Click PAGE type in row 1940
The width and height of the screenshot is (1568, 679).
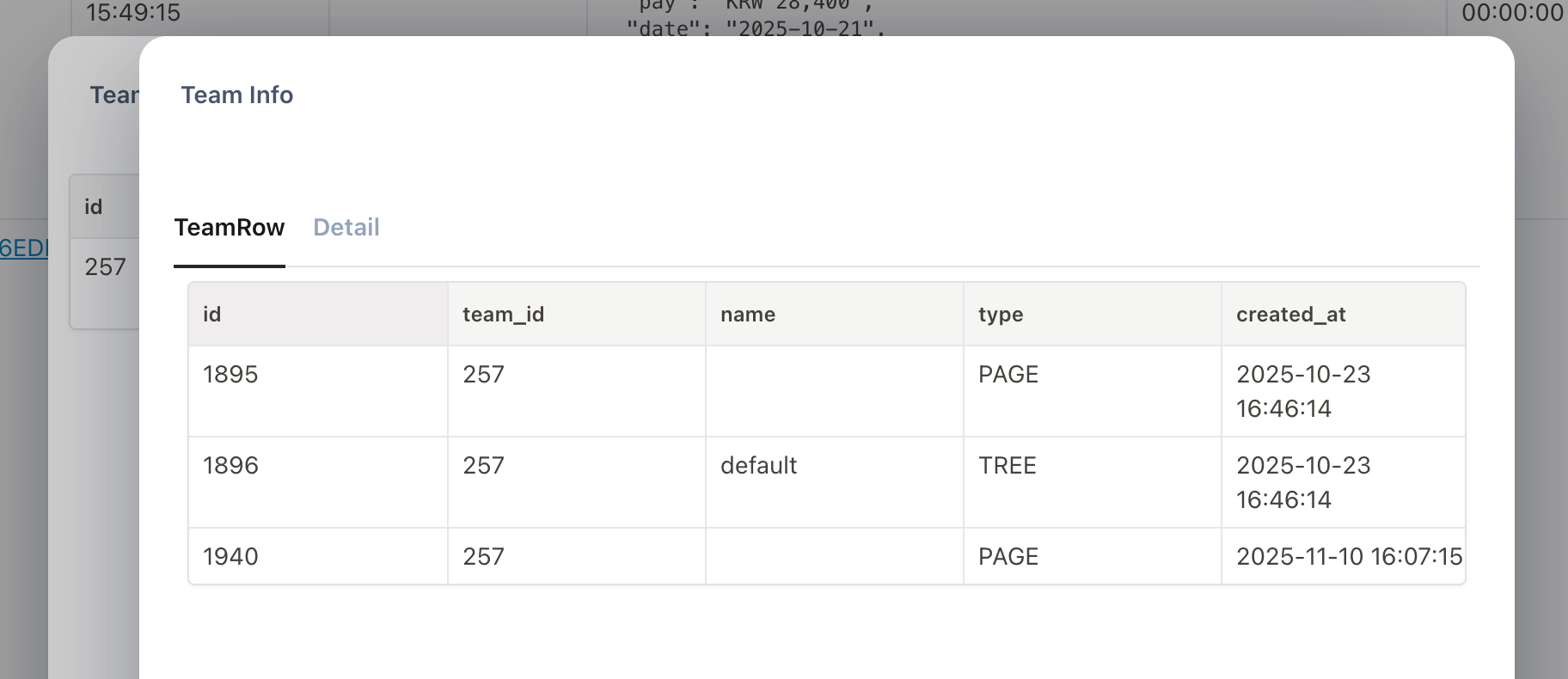pyautogui.click(x=1093, y=556)
